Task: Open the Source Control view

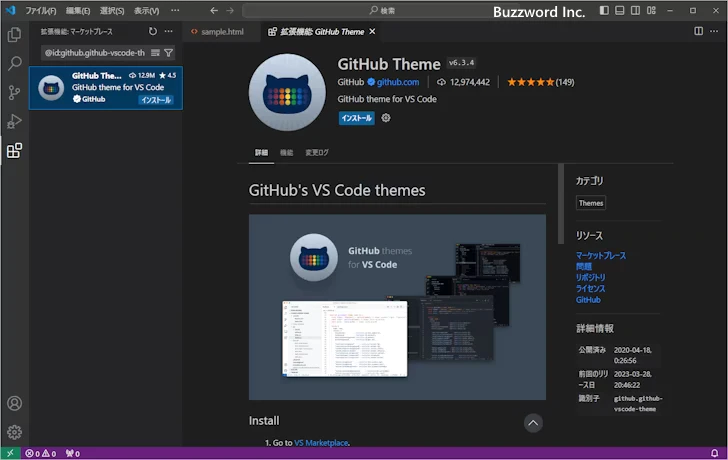Action: [x=14, y=92]
